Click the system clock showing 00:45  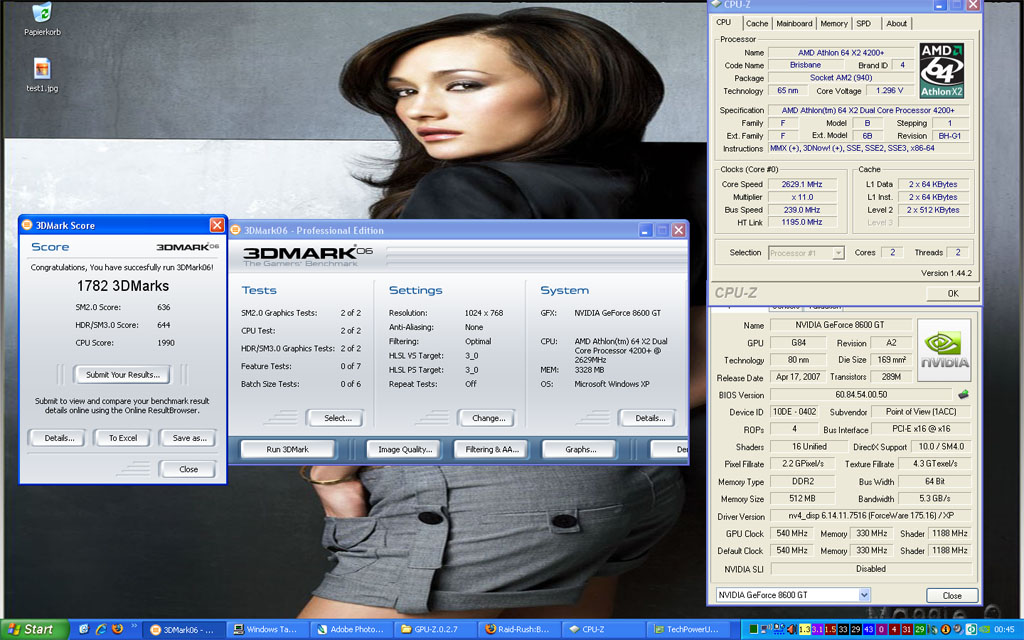(x=1004, y=630)
